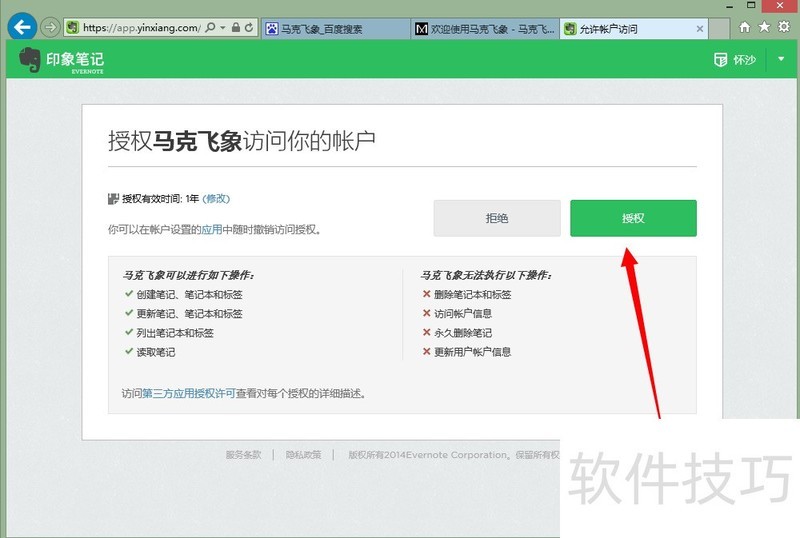This screenshot has height=538, width=800.
Task: Click the text 永久删除笔记
Action: (x=463, y=333)
